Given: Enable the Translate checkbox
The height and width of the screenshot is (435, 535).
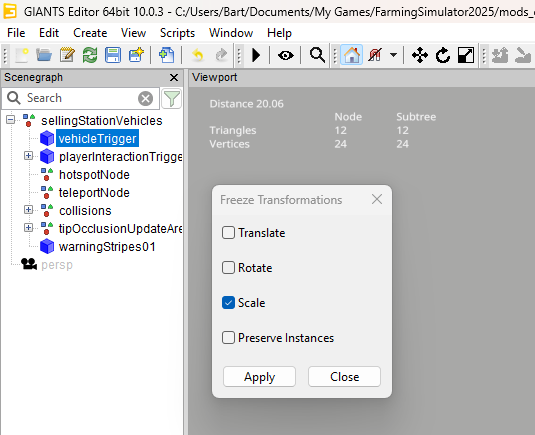Looking at the screenshot, I should pyautogui.click(x=228, y=233).
